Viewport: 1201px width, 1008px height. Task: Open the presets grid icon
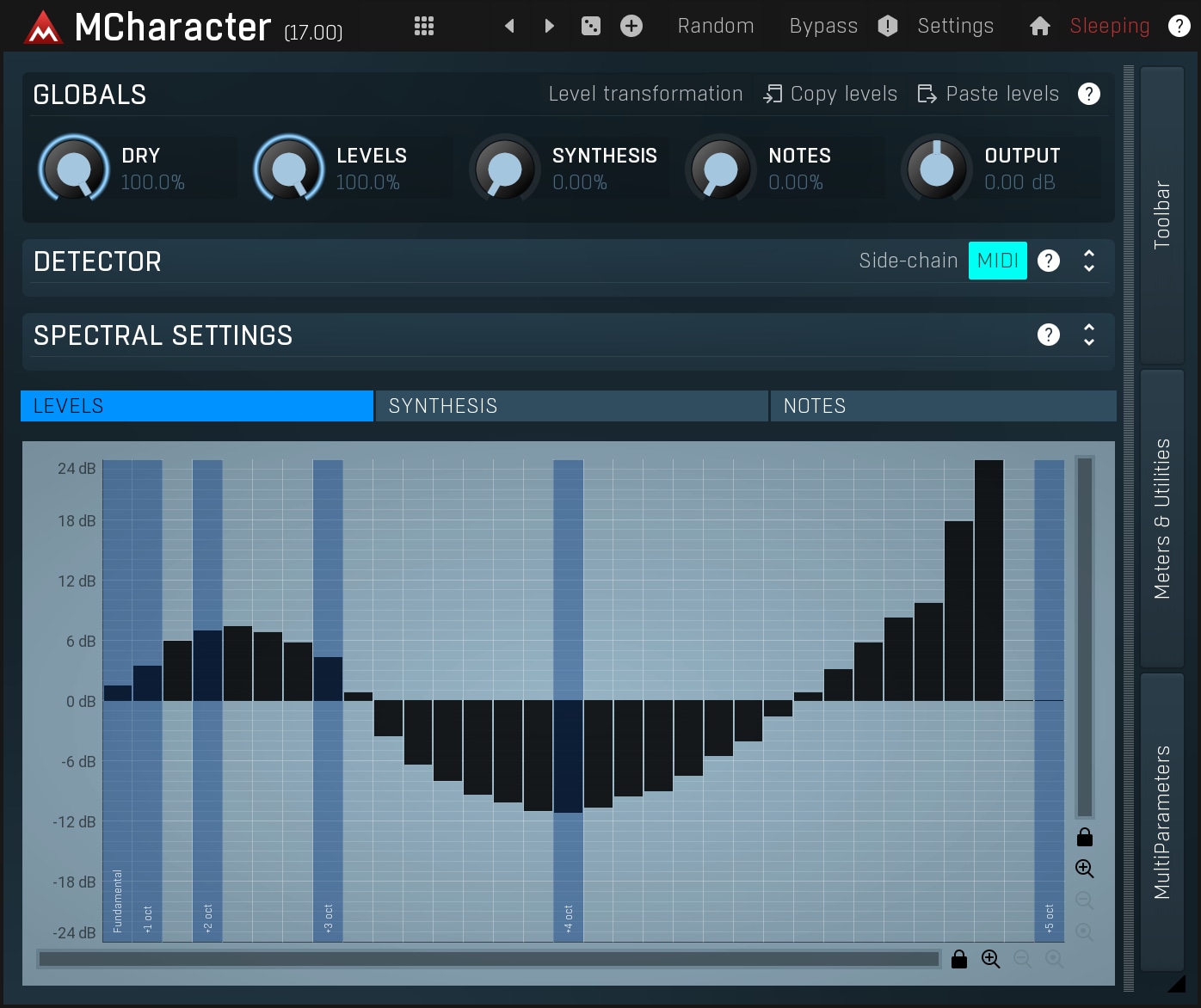[x=423, y=26]
